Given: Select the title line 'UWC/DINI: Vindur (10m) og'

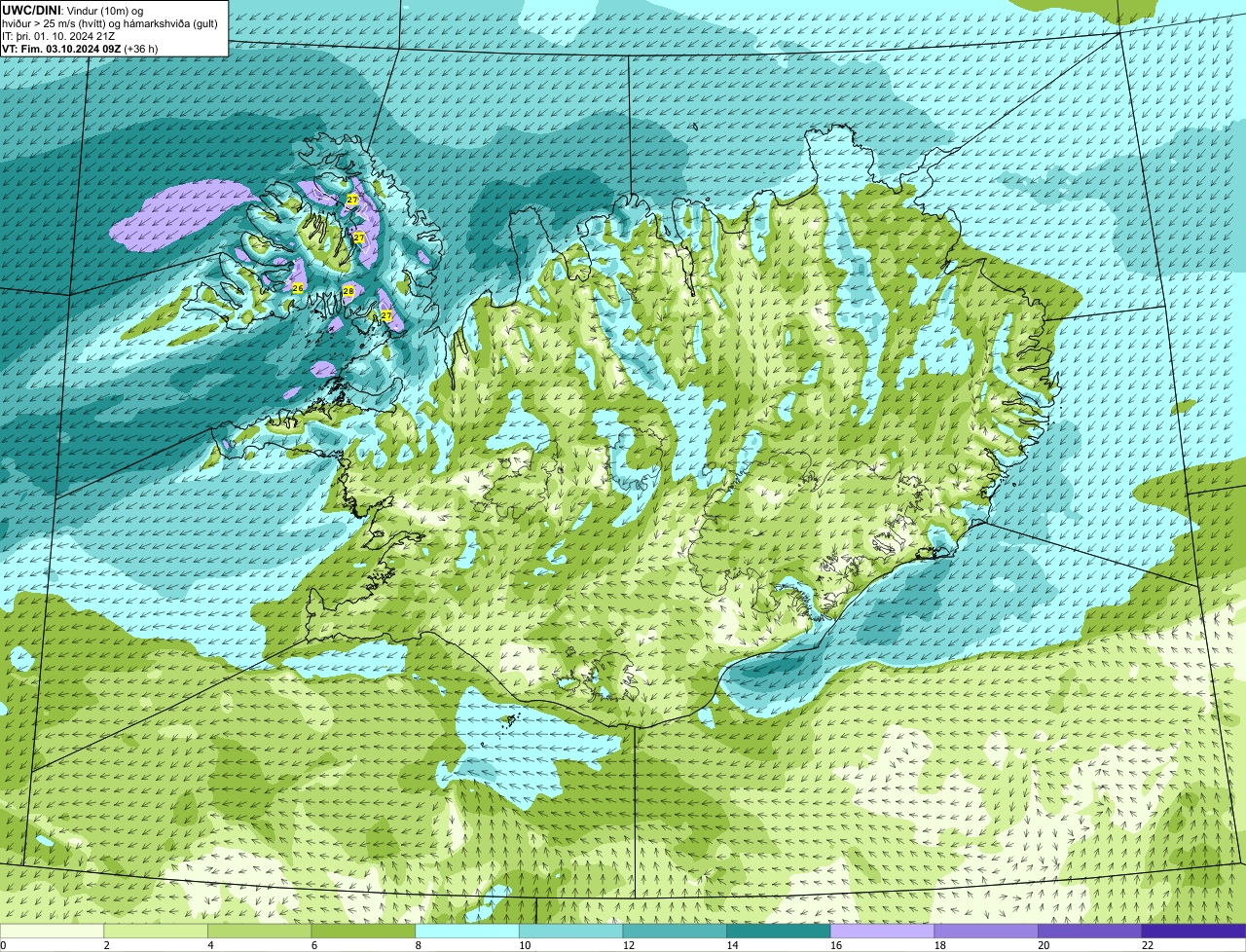Looking at the screenshot, I should coord(73,10).
